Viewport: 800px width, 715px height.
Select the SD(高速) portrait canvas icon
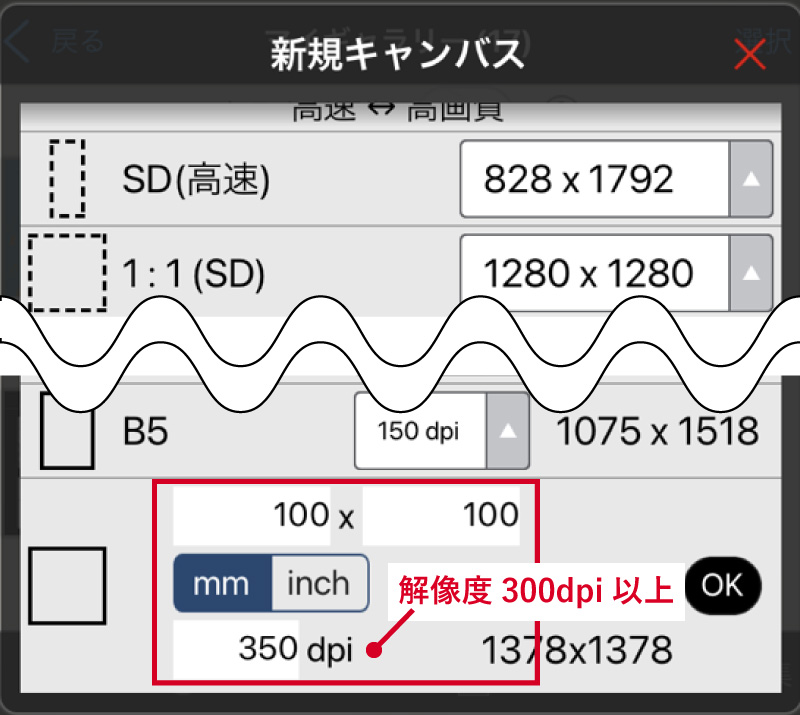(x=67, y=179)
